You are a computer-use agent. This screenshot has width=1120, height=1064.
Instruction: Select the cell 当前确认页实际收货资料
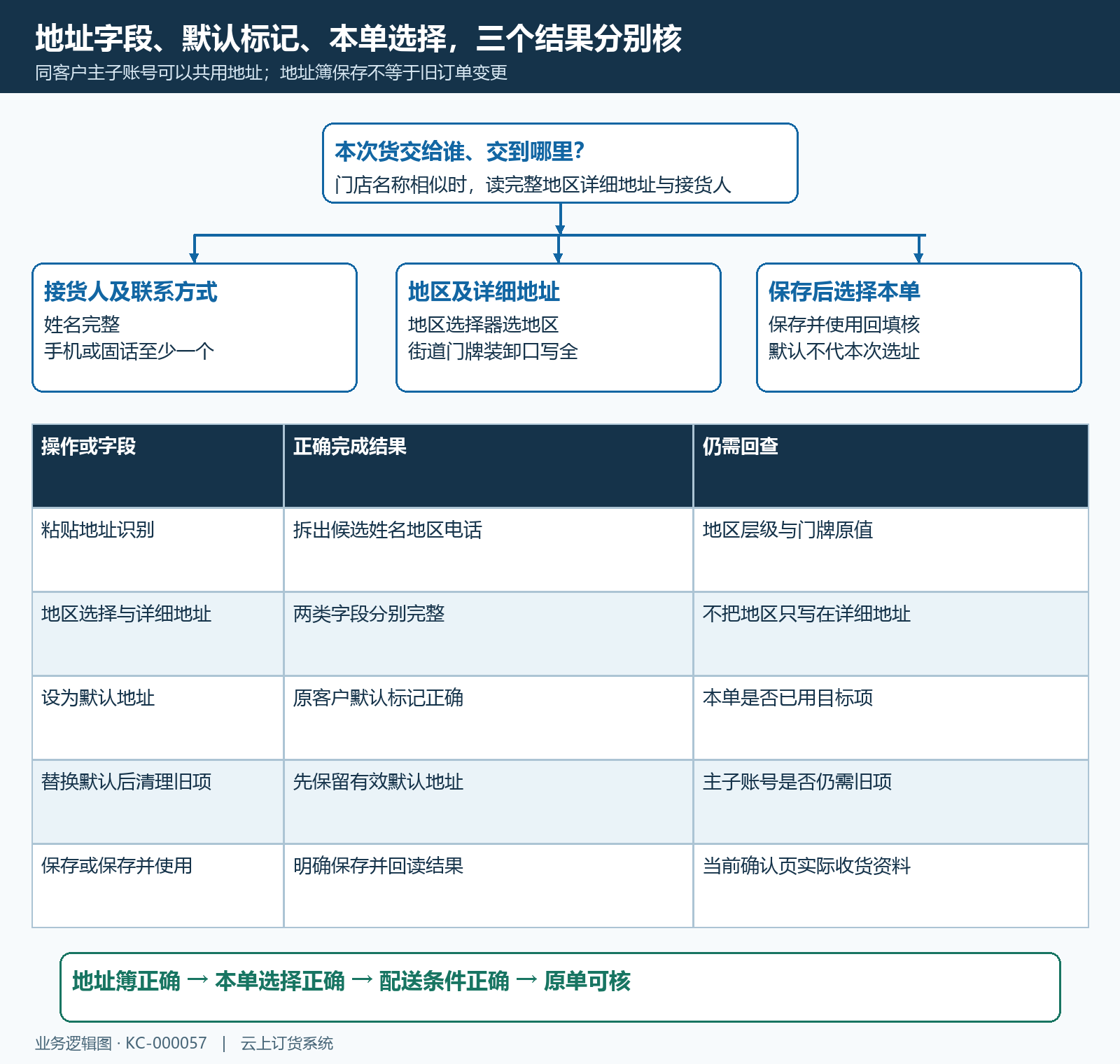(890, 885)
